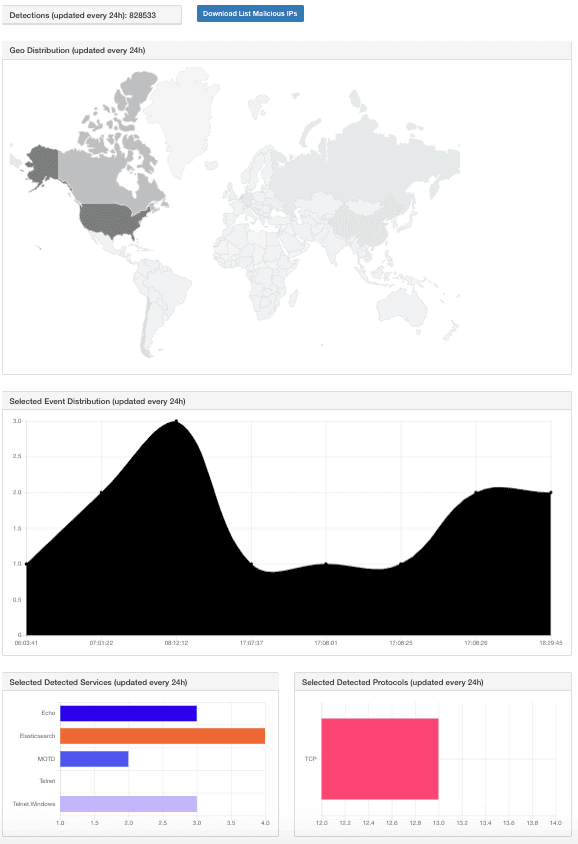Select Alaska region on the map
This screenshot has height=844, width=578.
pos(43,165)
